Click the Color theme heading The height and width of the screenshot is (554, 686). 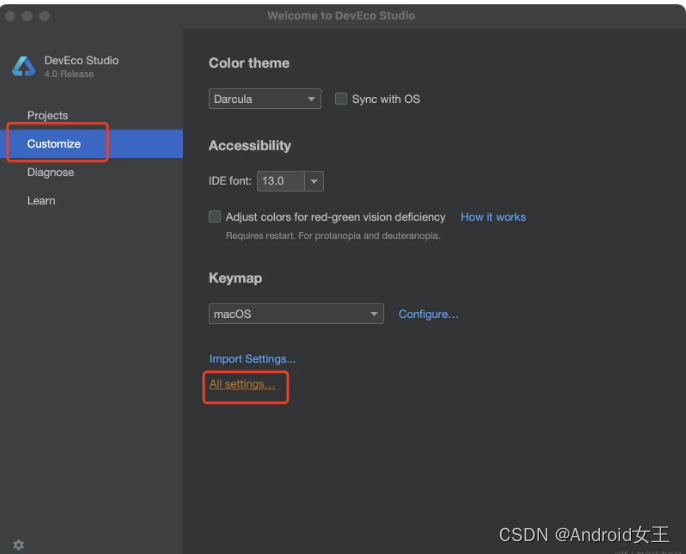(x=249, y=63)
